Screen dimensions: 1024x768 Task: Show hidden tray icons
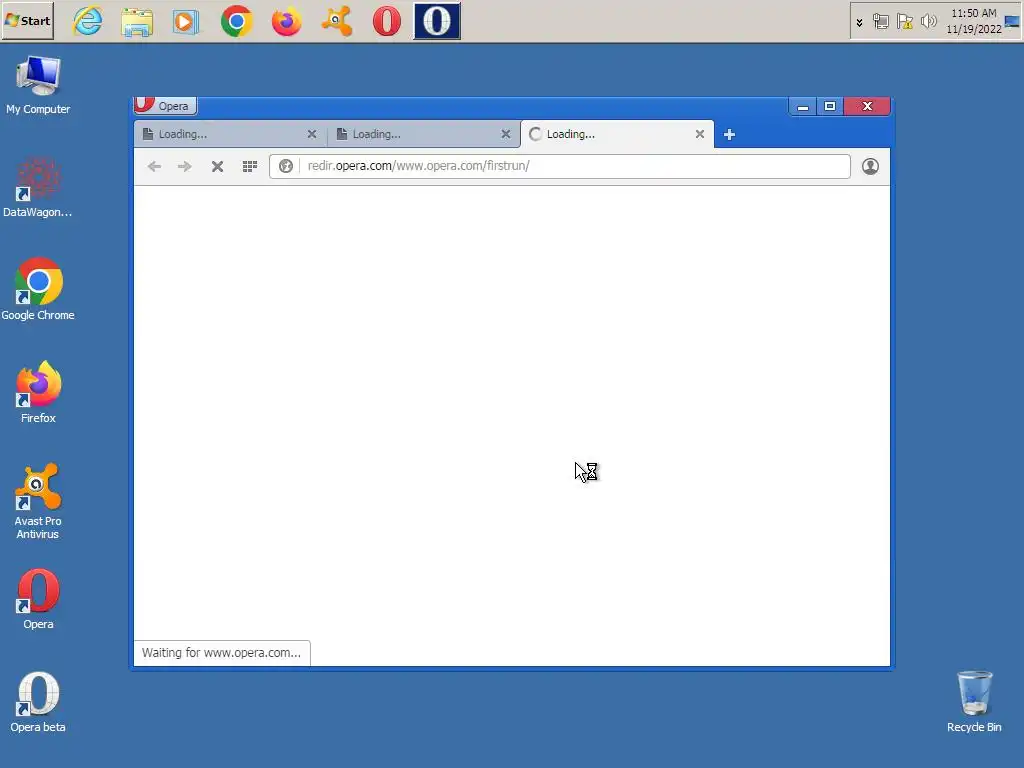point(859,22)
